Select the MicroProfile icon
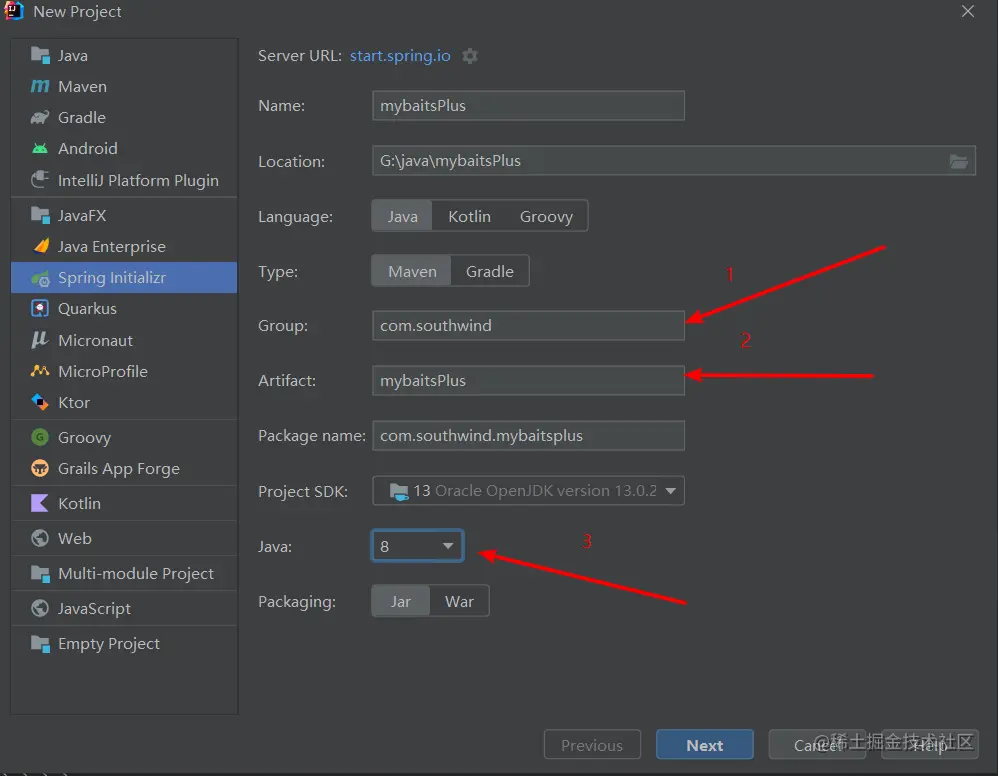Screen dimensions: 998x776 pos(40,370)
